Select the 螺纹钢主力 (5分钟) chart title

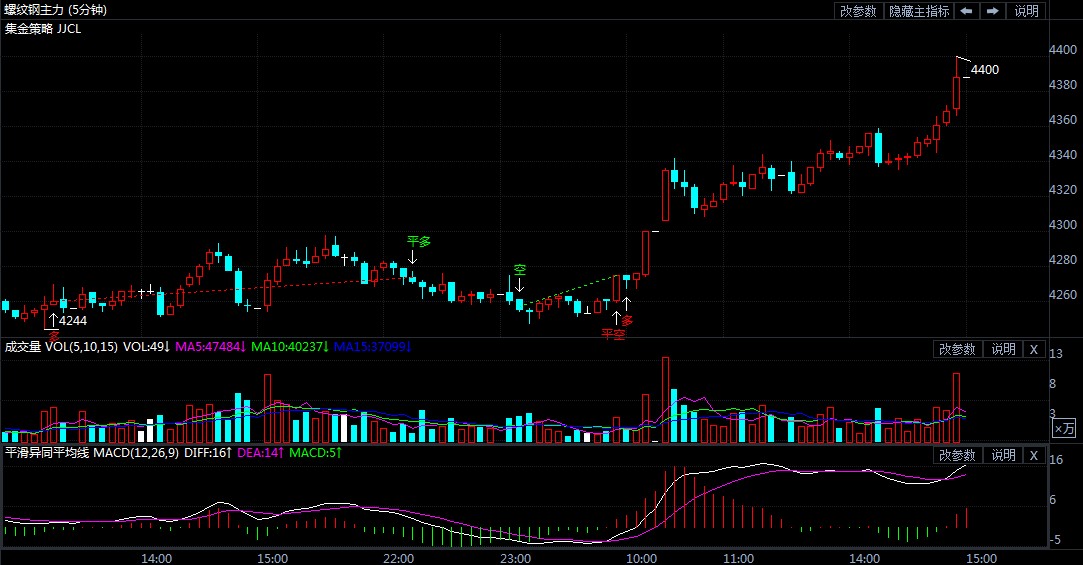(56, 10)
